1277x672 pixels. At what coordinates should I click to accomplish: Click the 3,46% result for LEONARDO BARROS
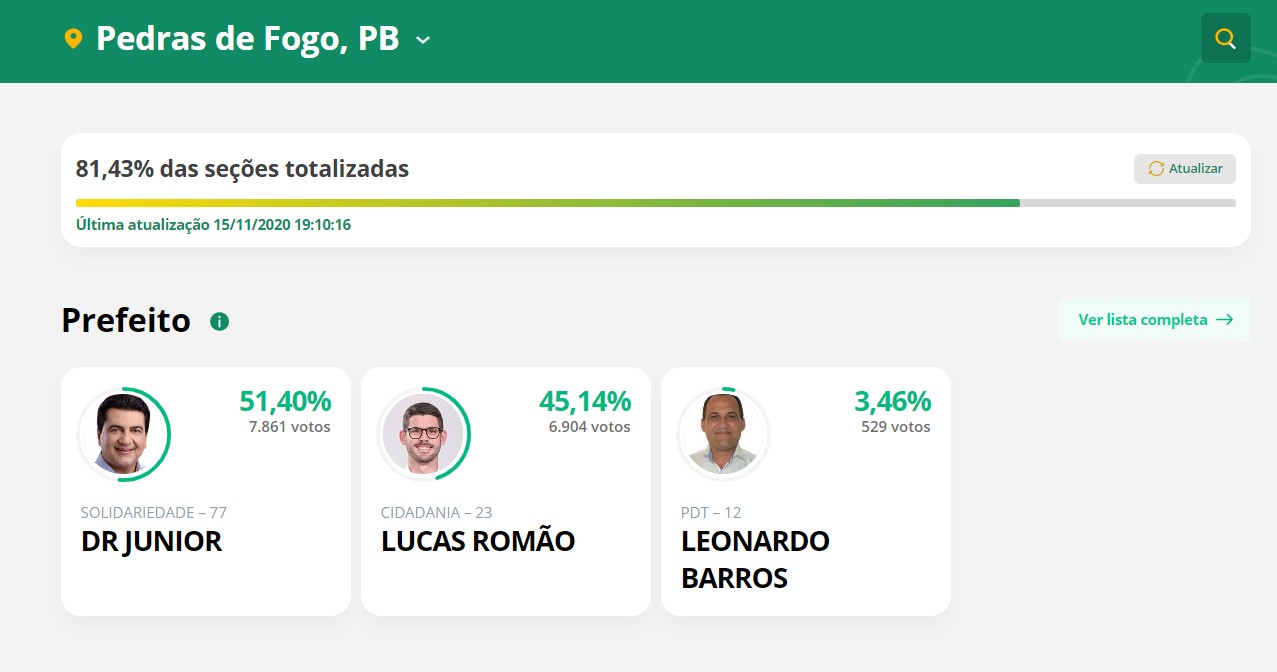(892, 401)
